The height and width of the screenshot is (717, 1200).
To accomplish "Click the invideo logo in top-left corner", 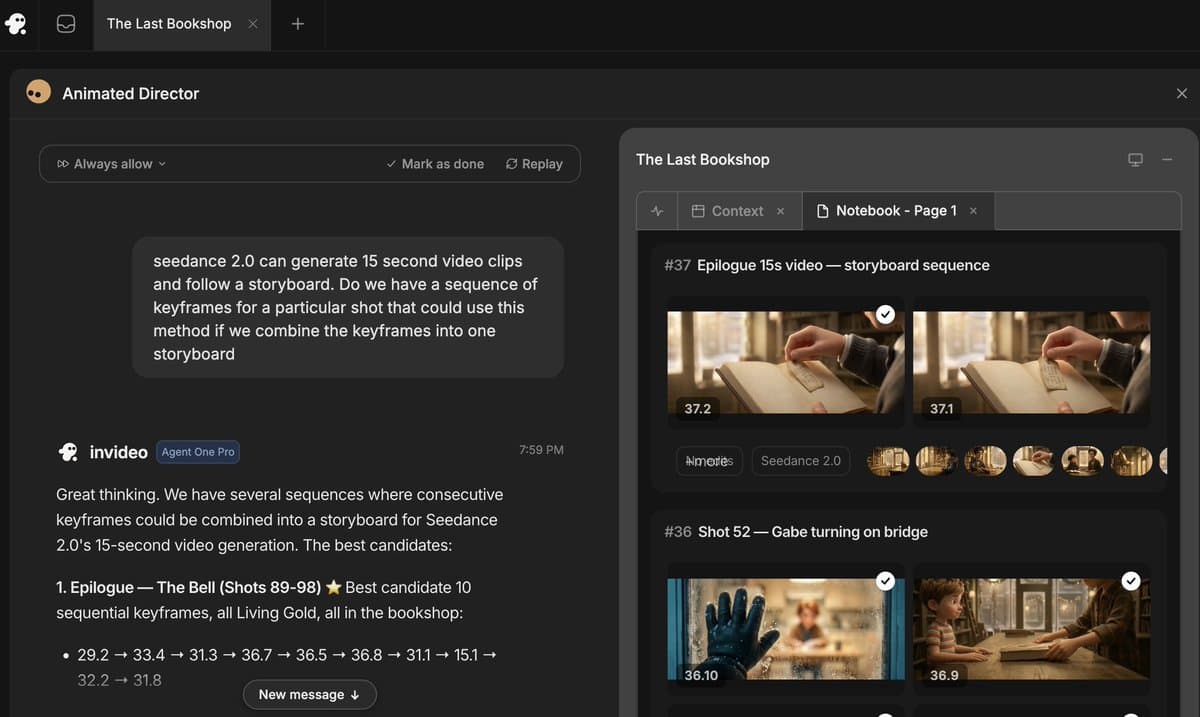I will (16, 23).
